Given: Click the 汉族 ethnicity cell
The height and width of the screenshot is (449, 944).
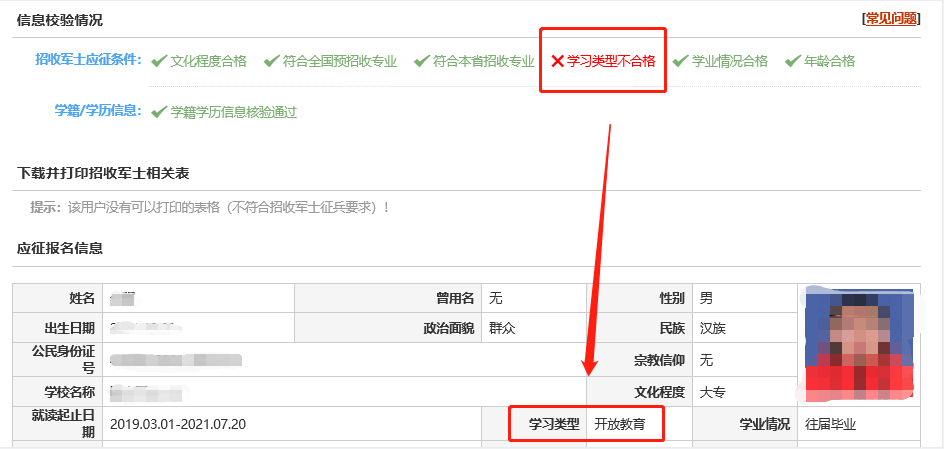Looking at the screenshot, I should tap(712, 327).
